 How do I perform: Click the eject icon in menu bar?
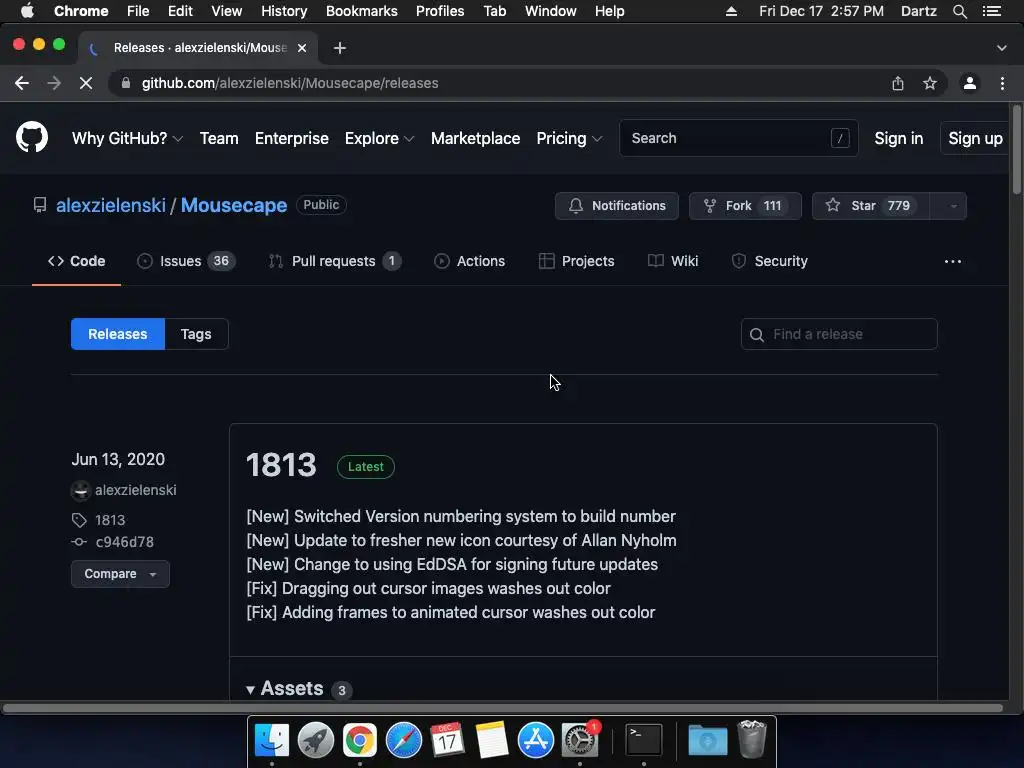coord(731,11)
